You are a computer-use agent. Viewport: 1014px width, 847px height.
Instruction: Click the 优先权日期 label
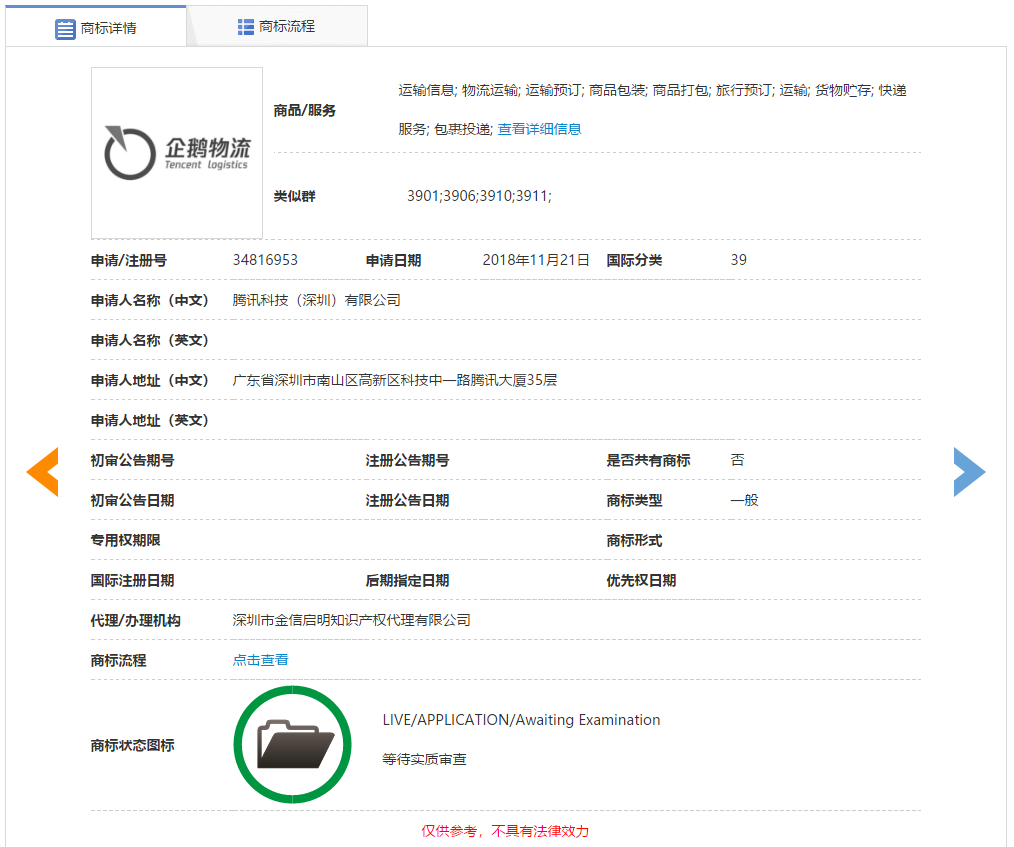click(x=641, y=581)
